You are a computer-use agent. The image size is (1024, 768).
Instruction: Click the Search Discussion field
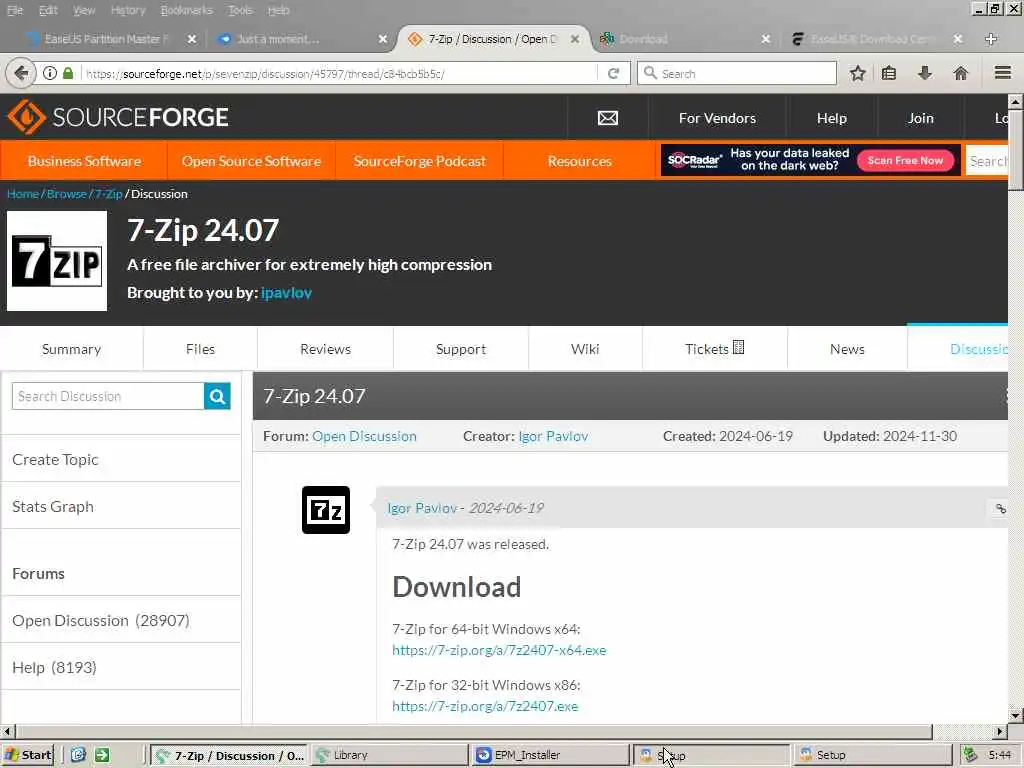point(108,396)
